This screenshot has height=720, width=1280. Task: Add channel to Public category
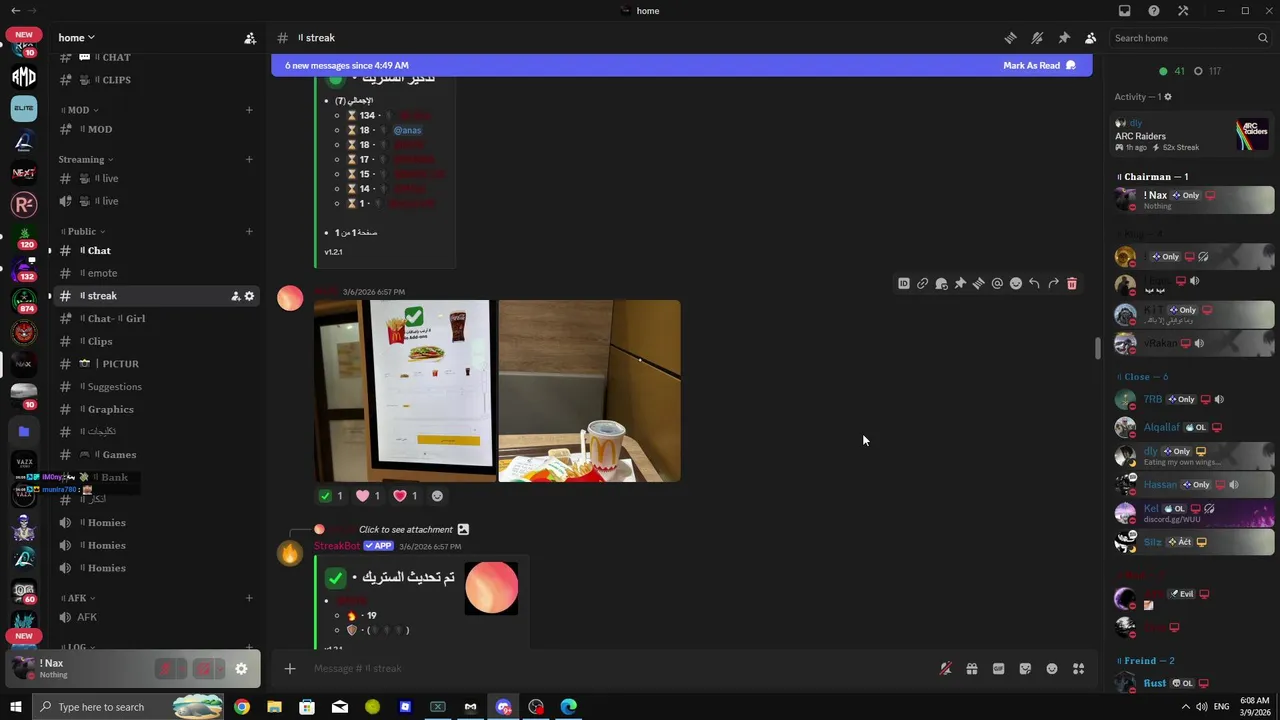point(249,232)
